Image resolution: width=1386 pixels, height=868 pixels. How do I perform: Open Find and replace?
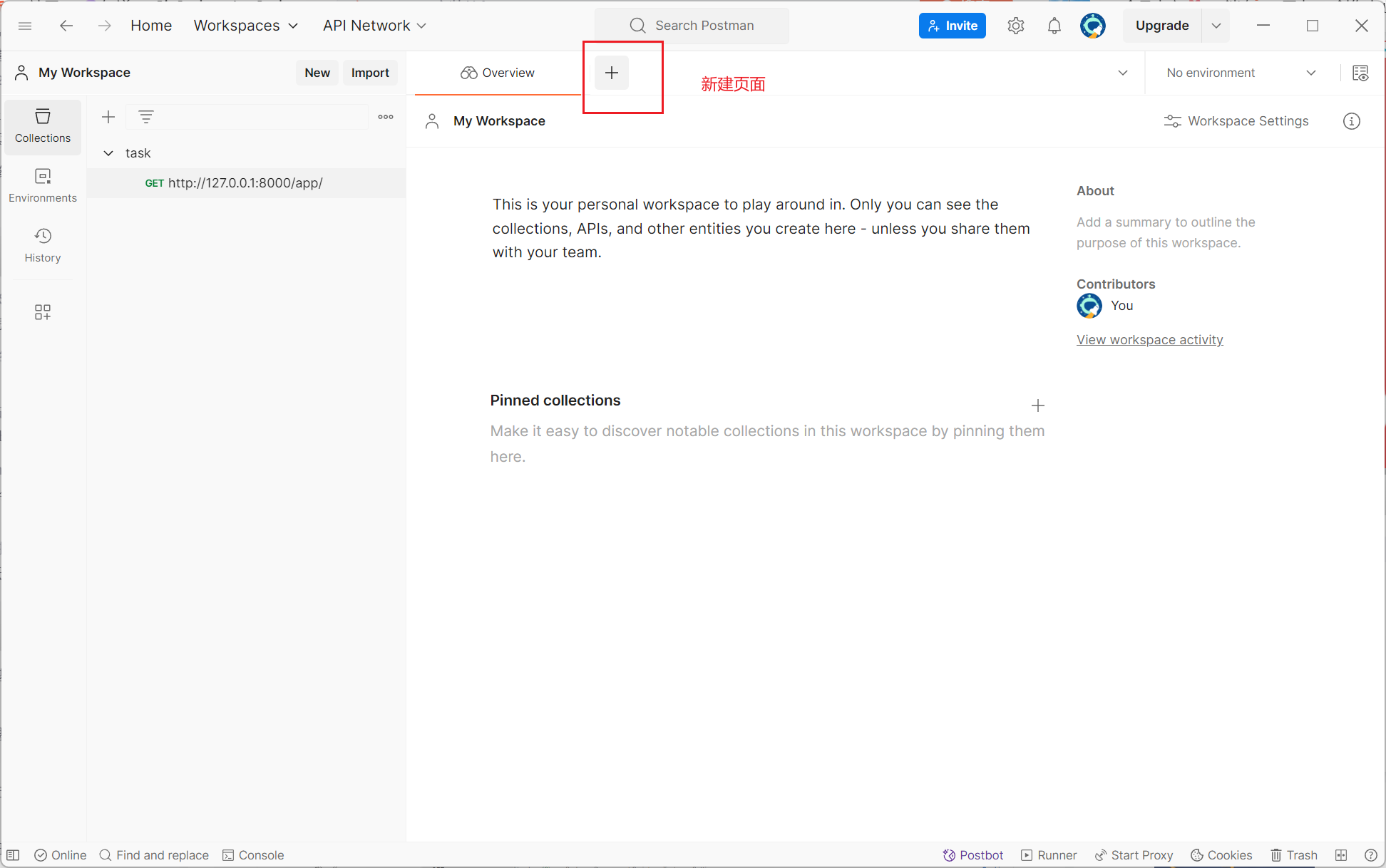(x=154, y=855)
